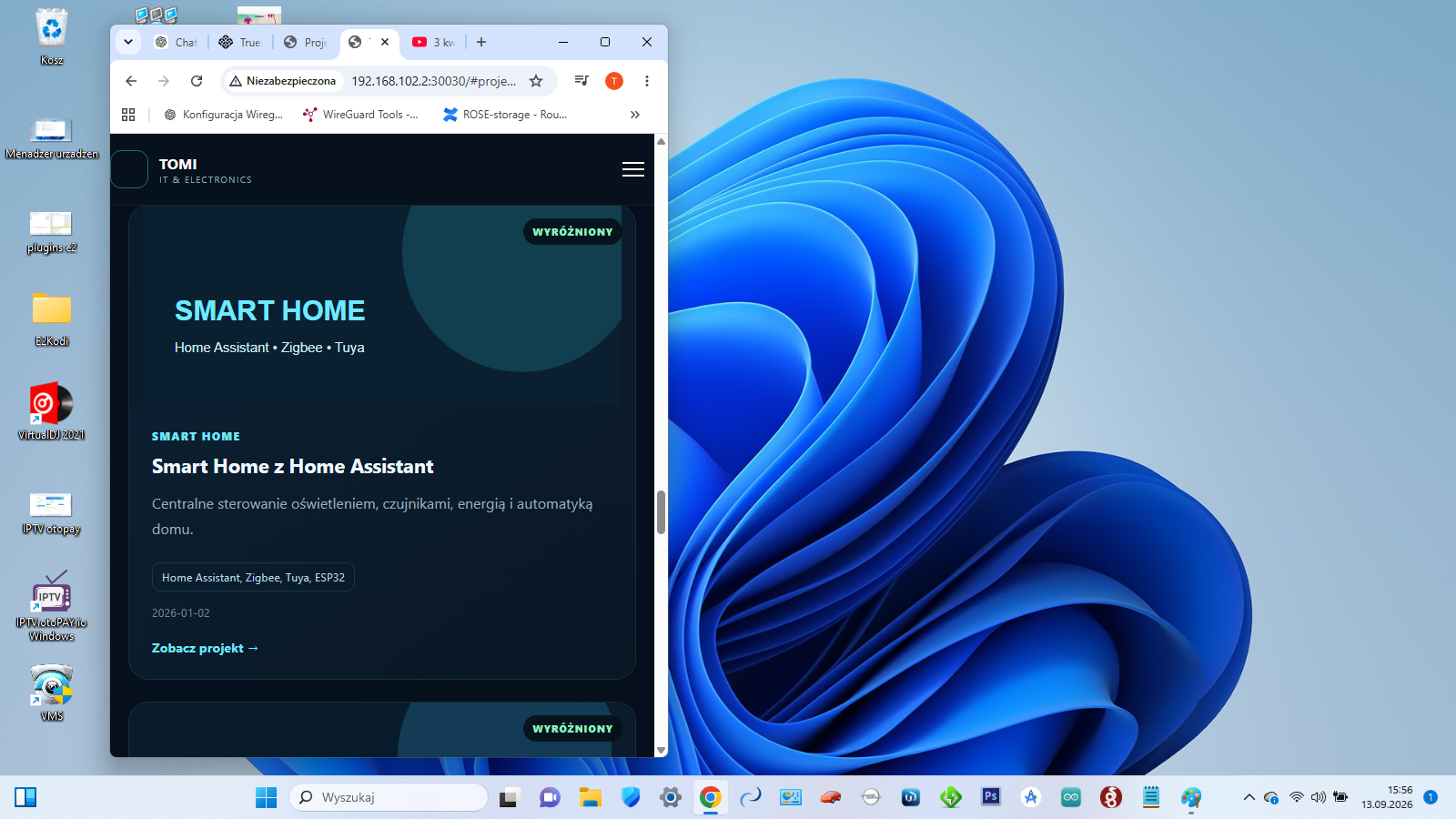Open the apps grid in the bookmarks bar
Viewport: 1456px width, 819px height.
(x=128, y=115)
